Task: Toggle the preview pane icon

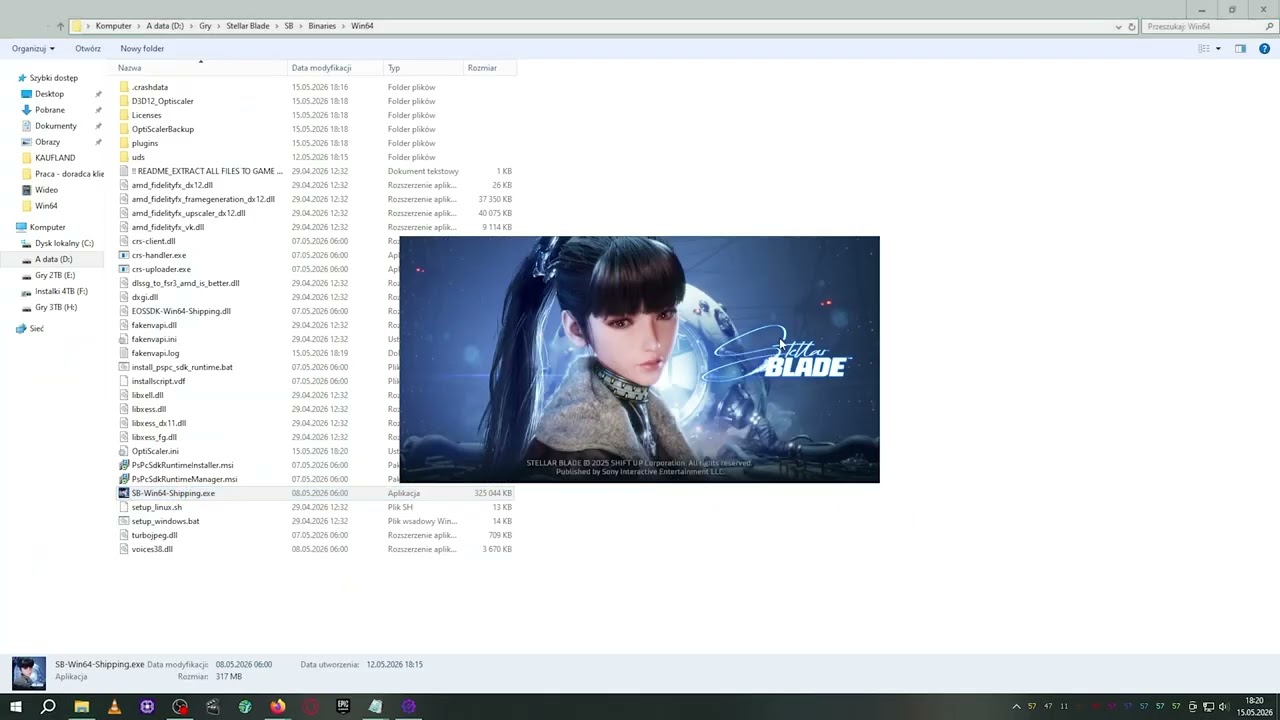Action: coord(1240,48)
